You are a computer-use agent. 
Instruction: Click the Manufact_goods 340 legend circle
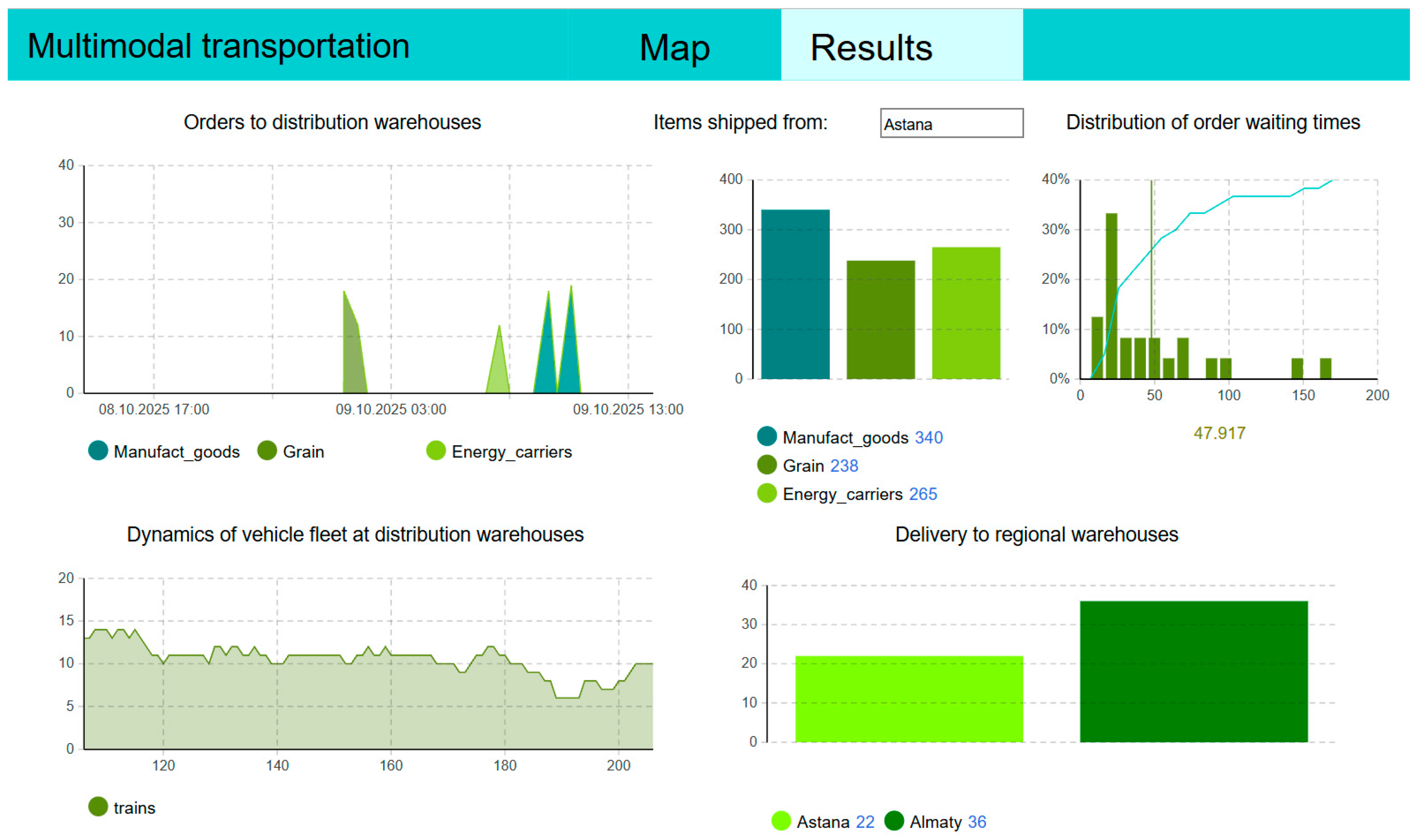pos(767,437)
